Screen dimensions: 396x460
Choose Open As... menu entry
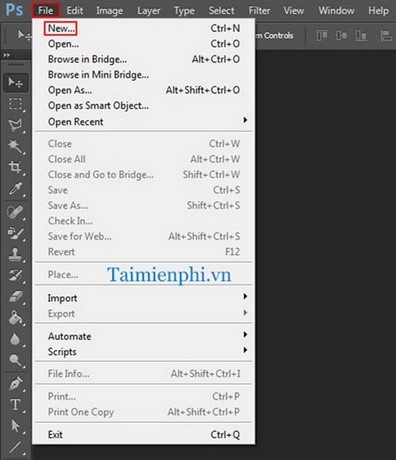pyautogui.click(x=144, y=90)
